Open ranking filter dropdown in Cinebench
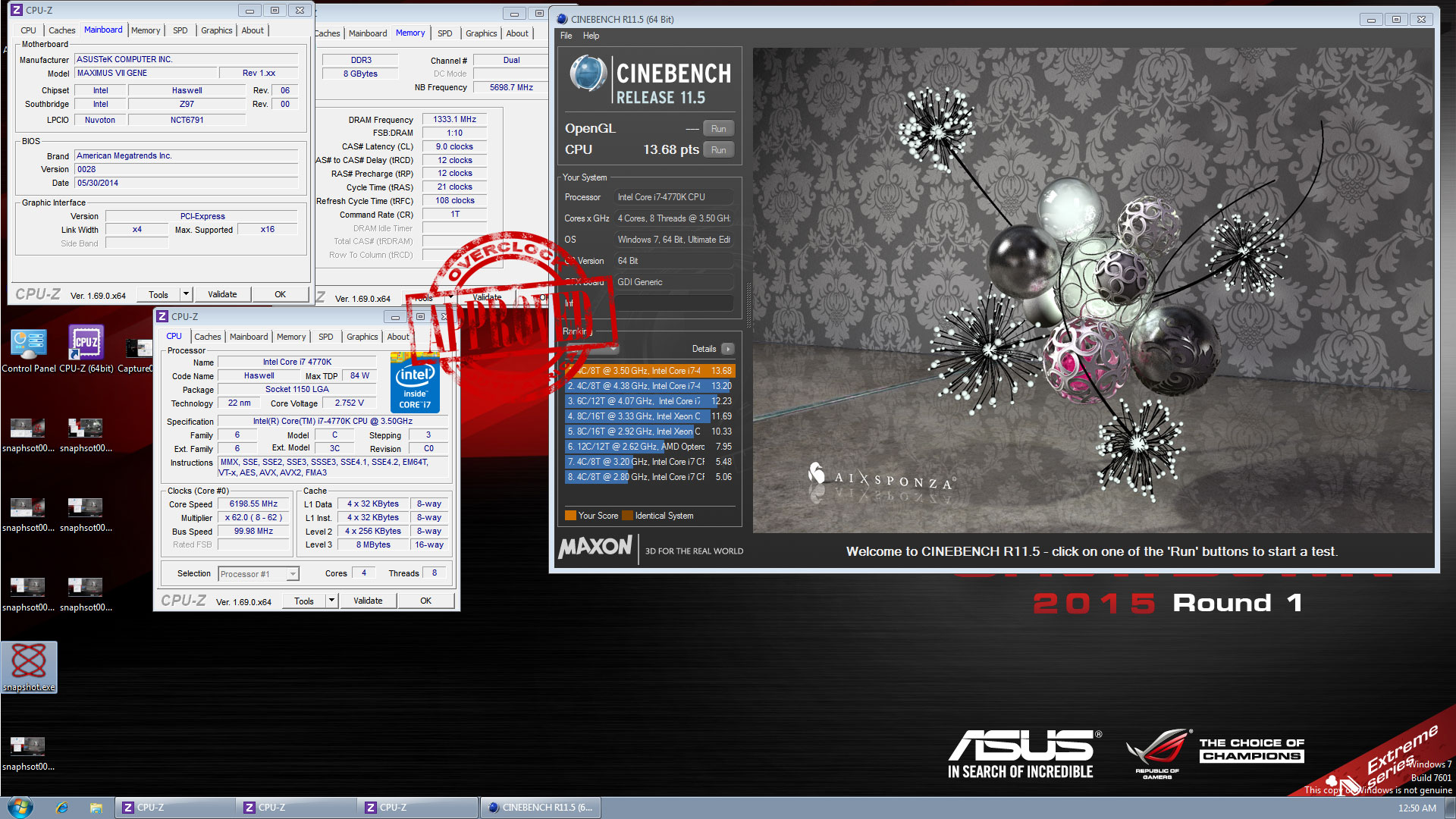Image resolution: width=1456 pixels, height=819 pixels. [x=592, y=349]
